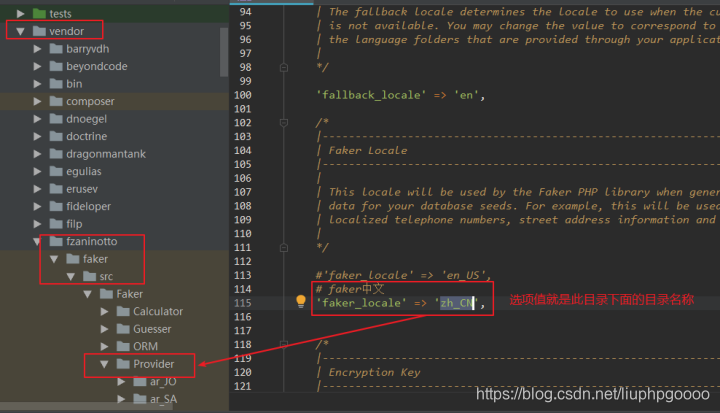The height and width of the screenshot is (413, 720).
Task: Collapse the src folder arrow
Action: click(x=71, y=277)
